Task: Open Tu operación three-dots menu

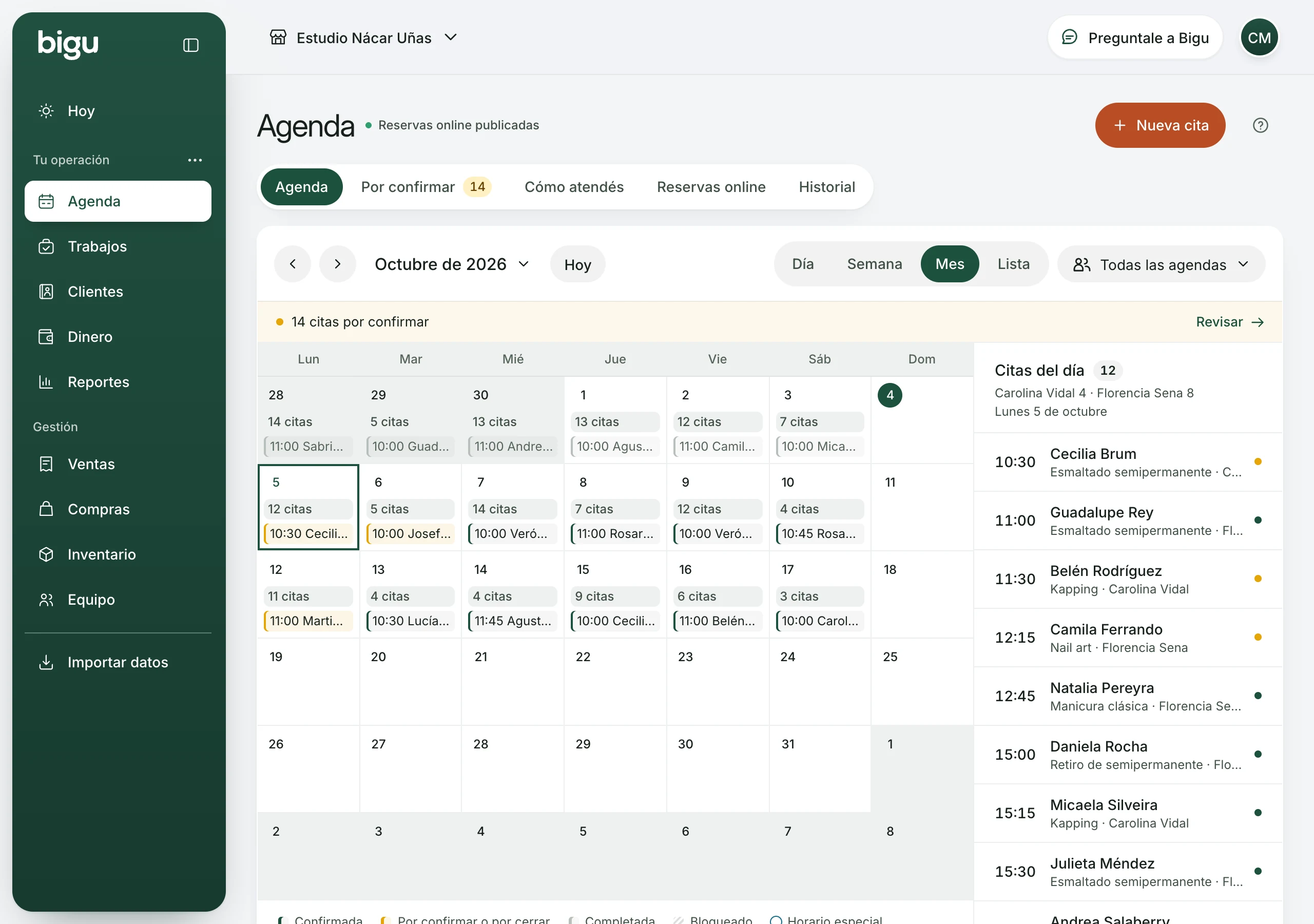Action: [195, 160]
